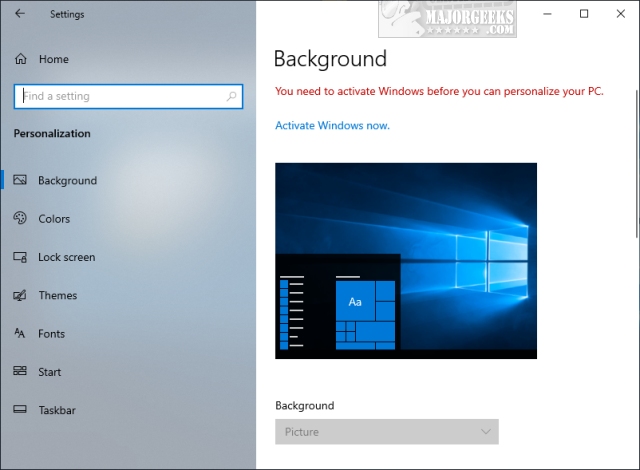Click the vertical scrollbar on the right
This screenshot has height=470, width=640.
(637, 163)
